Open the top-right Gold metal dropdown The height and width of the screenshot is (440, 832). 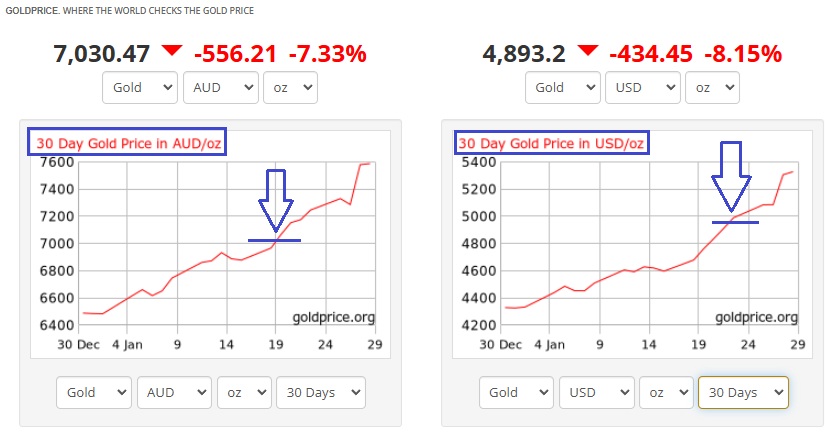[x=563, y=87]
